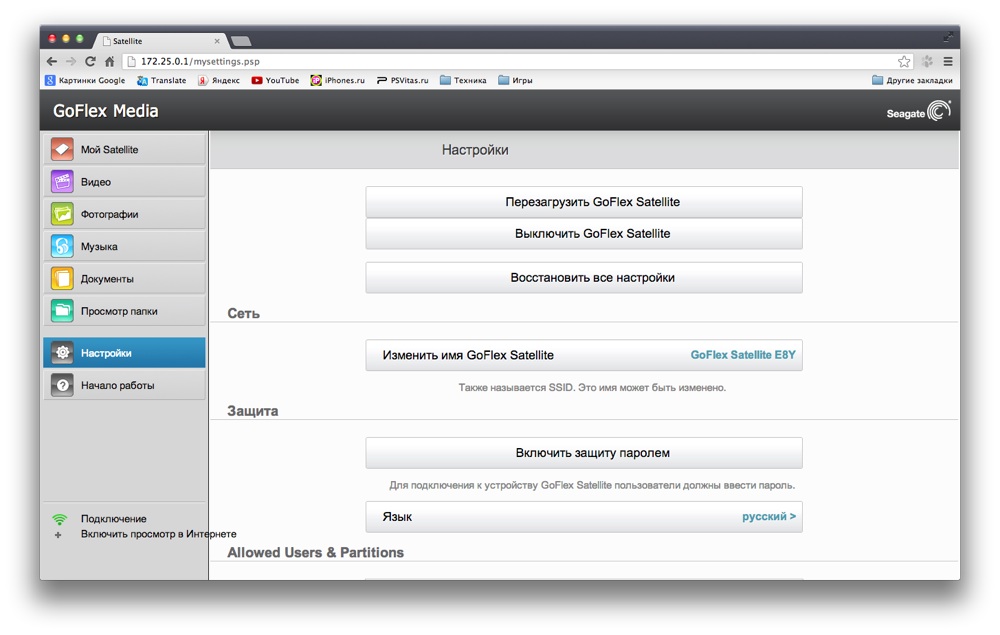Expand the Игры bookmarks folder
Image resolution: width=1000 pixels, height=635 pixels.
(515, 80)
